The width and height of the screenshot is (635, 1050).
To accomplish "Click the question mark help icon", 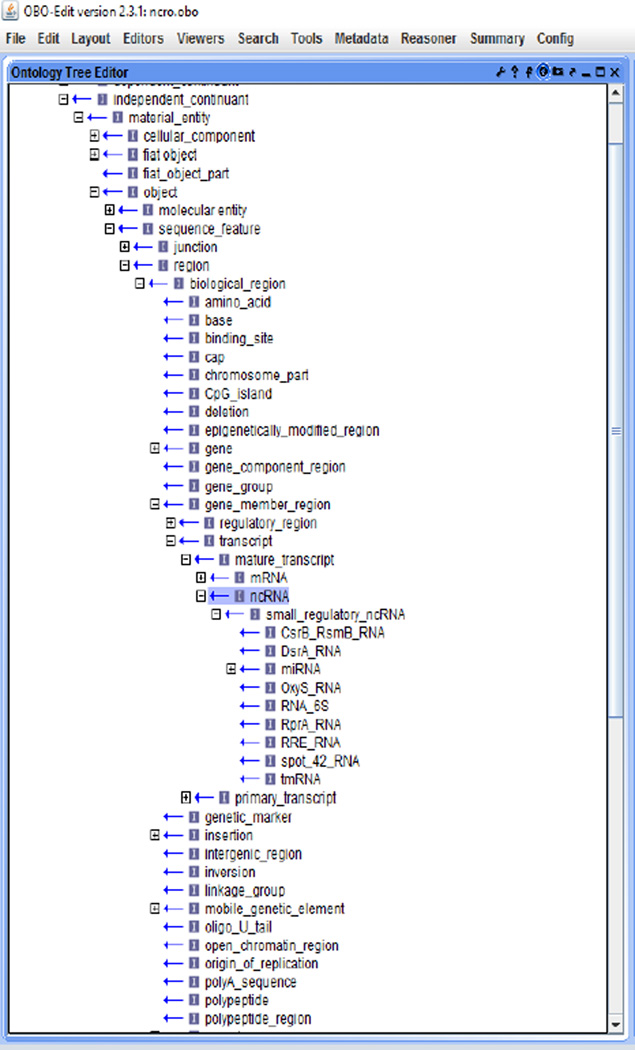I will point(515,72).
